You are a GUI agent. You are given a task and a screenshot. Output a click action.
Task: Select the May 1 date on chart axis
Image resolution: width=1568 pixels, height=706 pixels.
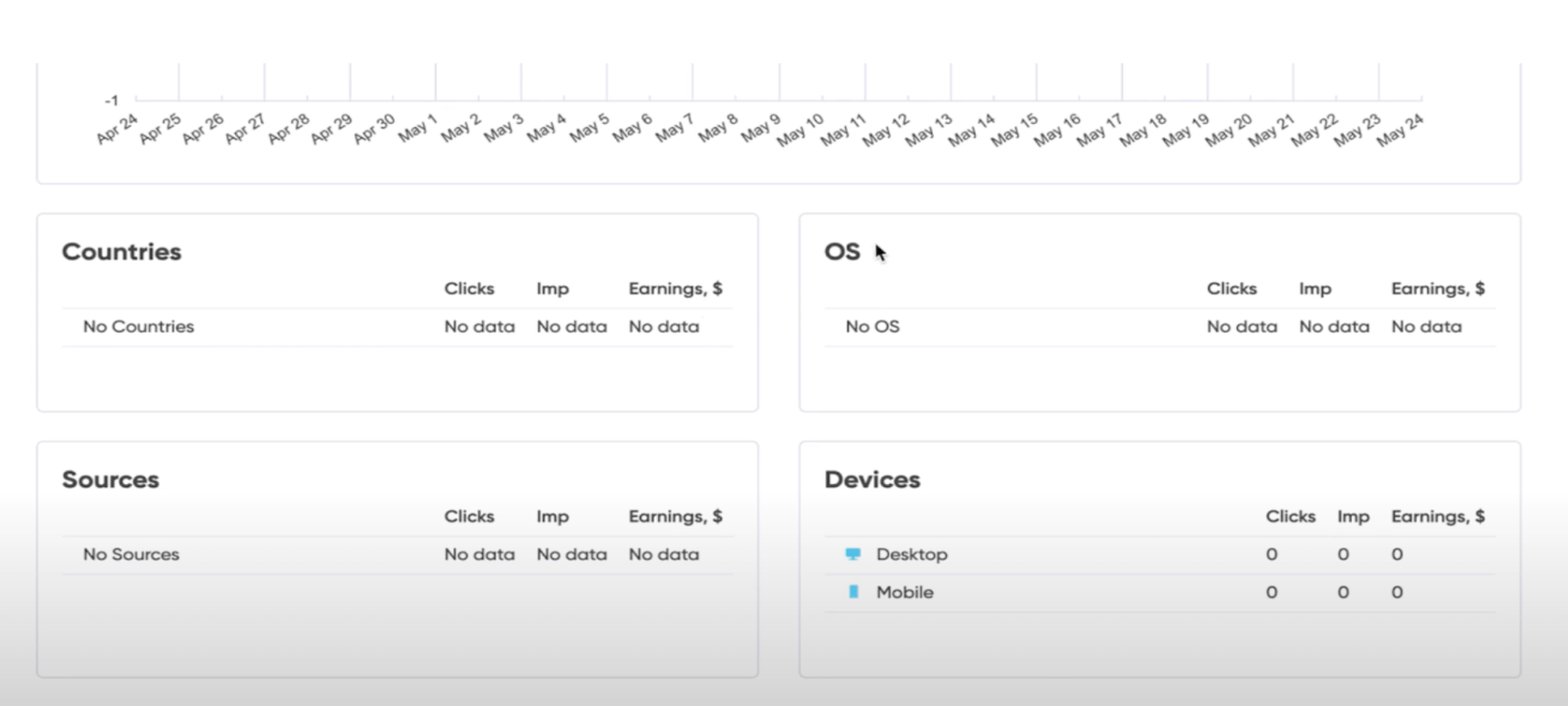point(418,128)
